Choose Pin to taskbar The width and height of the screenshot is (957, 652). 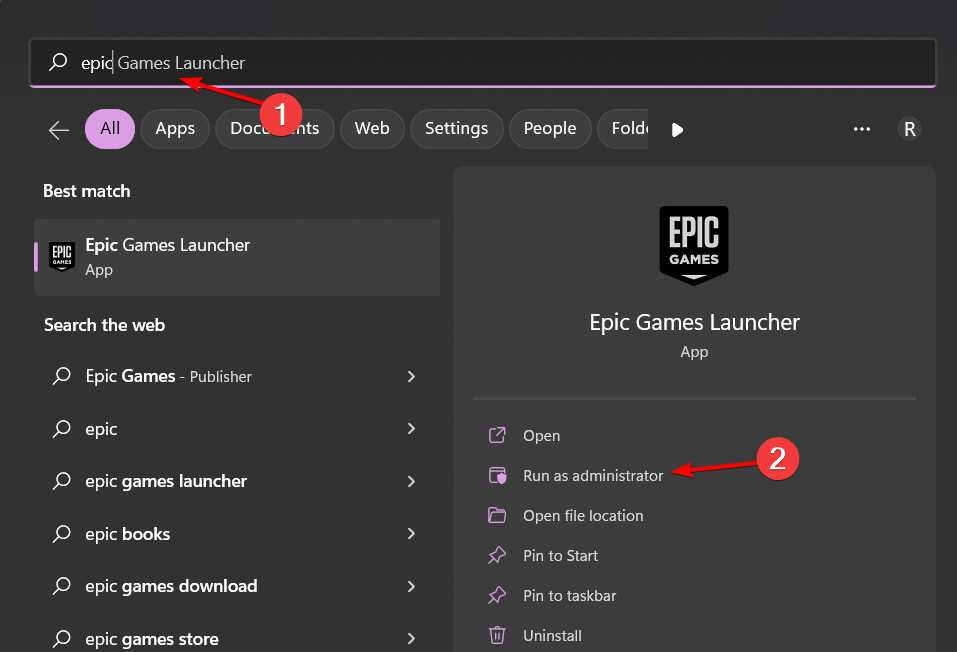[569, 596]
